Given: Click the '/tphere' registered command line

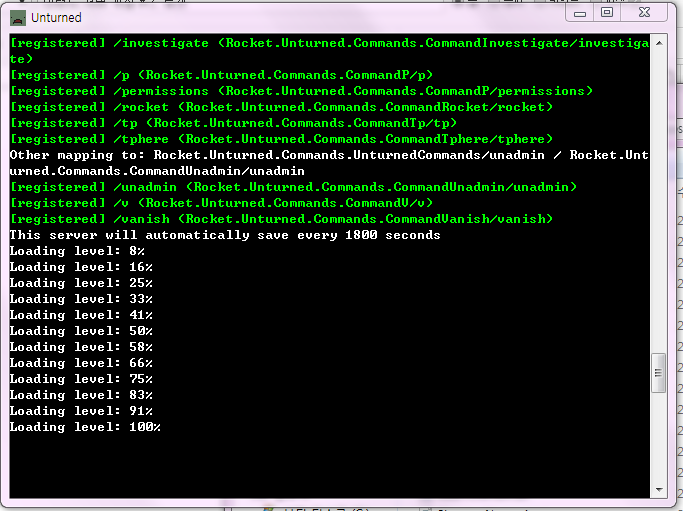Looking at the screenshot, I should (x=281, y=139).
